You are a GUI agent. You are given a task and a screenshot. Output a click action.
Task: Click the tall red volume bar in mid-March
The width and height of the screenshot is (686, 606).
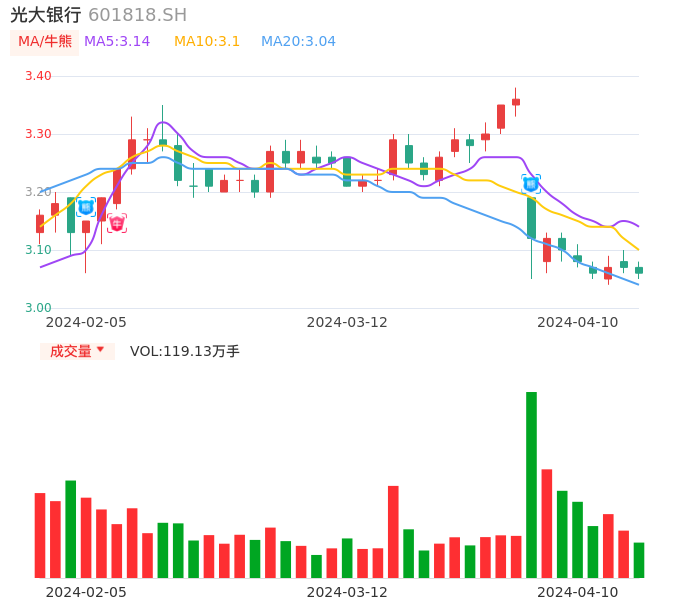click(393, 531)
